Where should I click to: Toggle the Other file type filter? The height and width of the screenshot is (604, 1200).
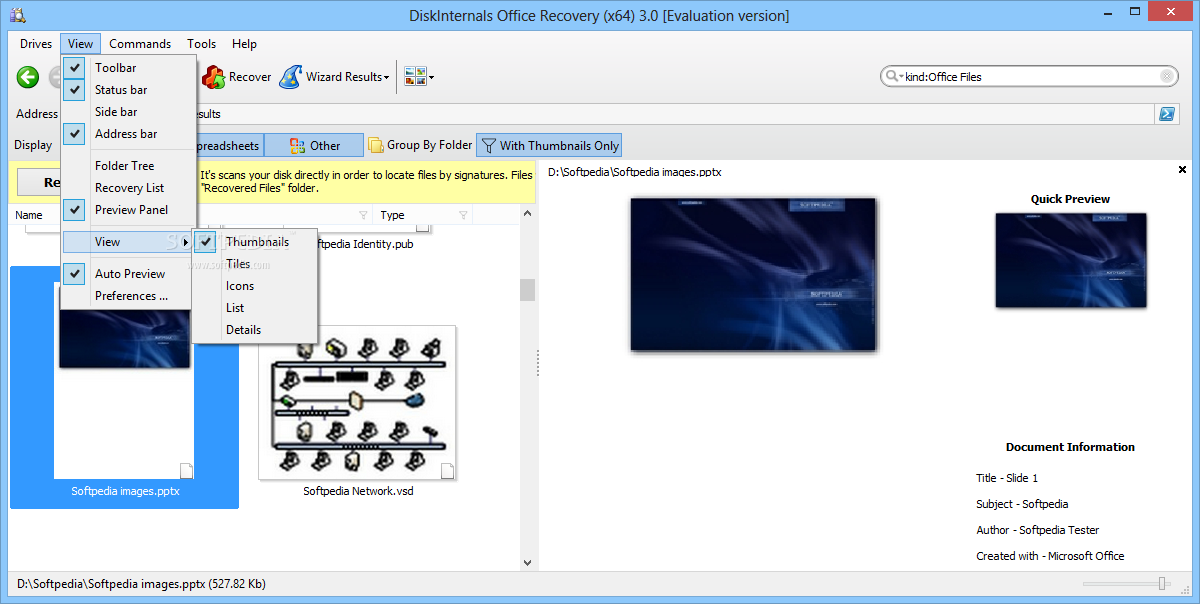(x=314, y=146)
